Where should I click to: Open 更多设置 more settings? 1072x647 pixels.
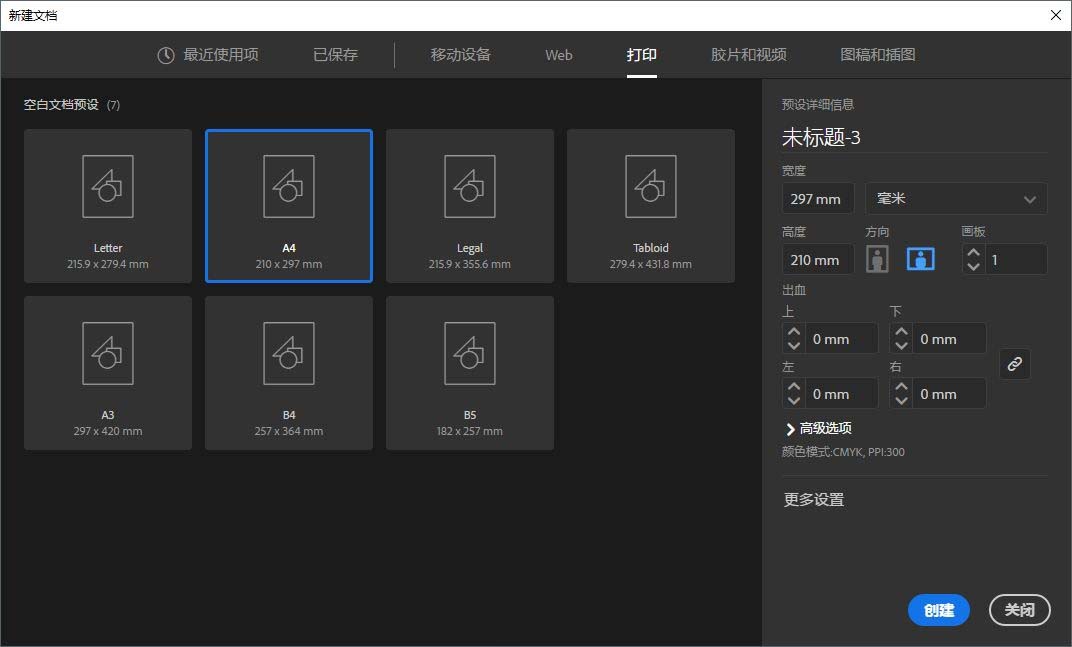point(814,500)
